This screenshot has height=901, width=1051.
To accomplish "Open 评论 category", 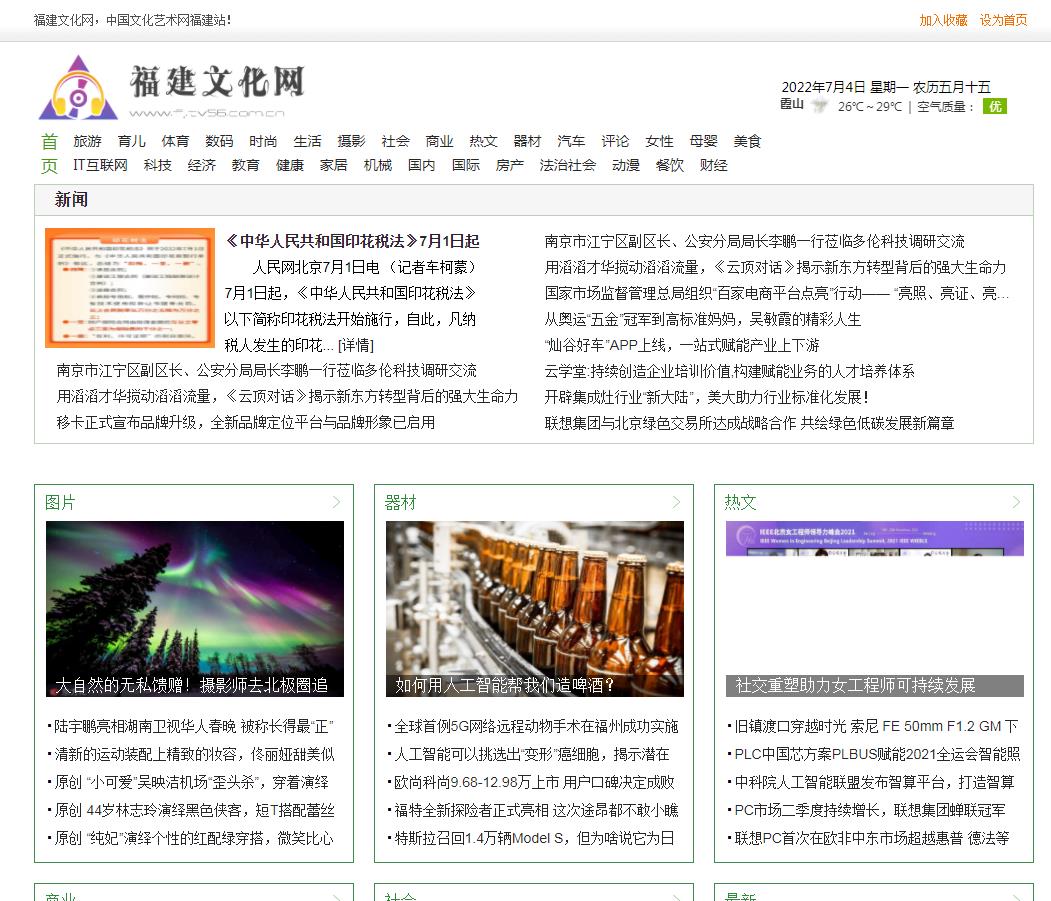I will click(x=615, y=141).
